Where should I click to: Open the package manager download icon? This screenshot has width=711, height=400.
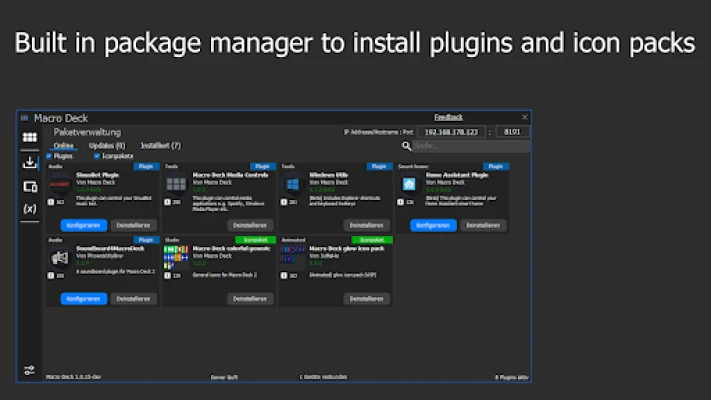click(30, 162)
